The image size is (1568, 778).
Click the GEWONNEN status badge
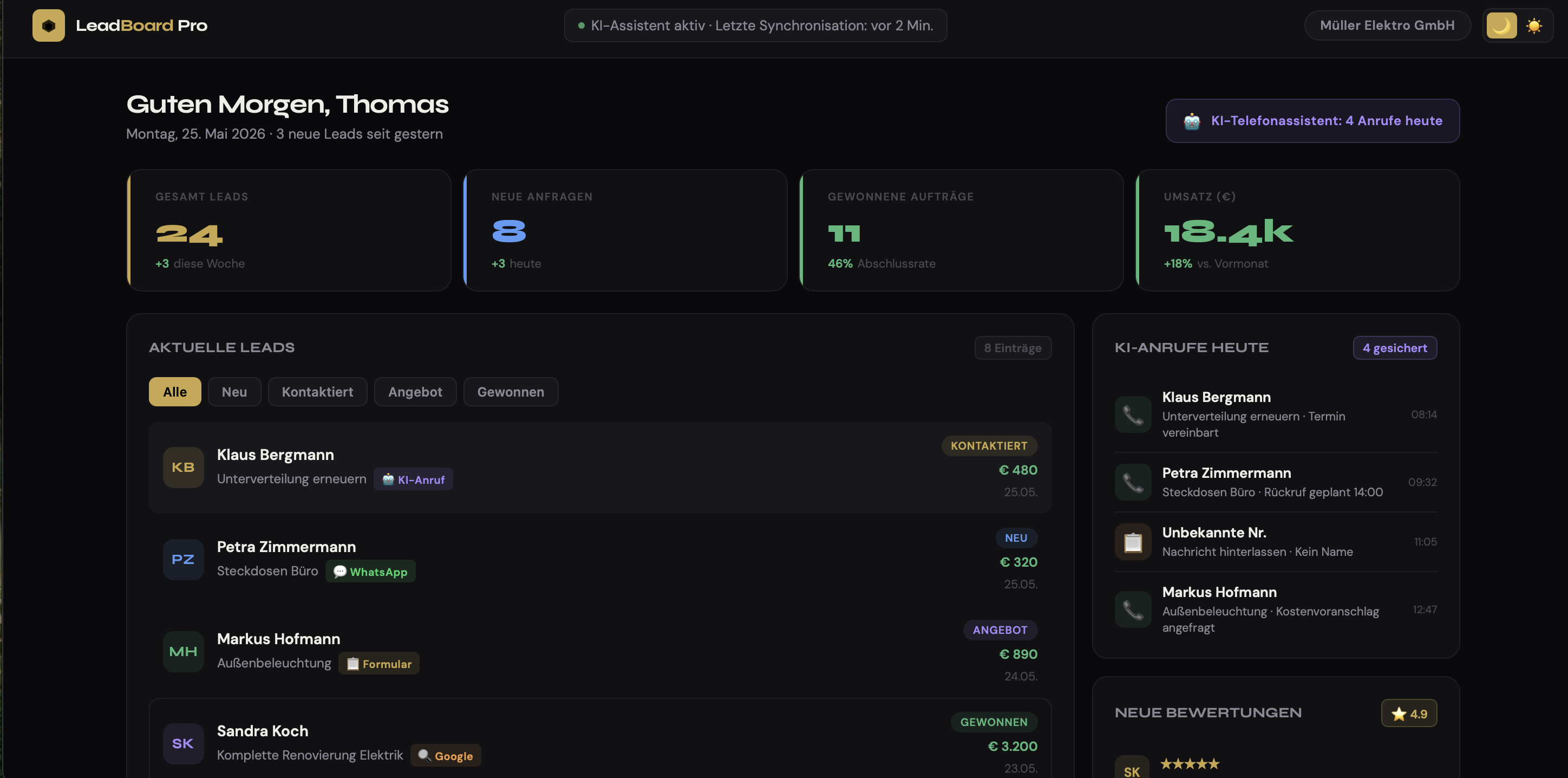pos(994,721)
